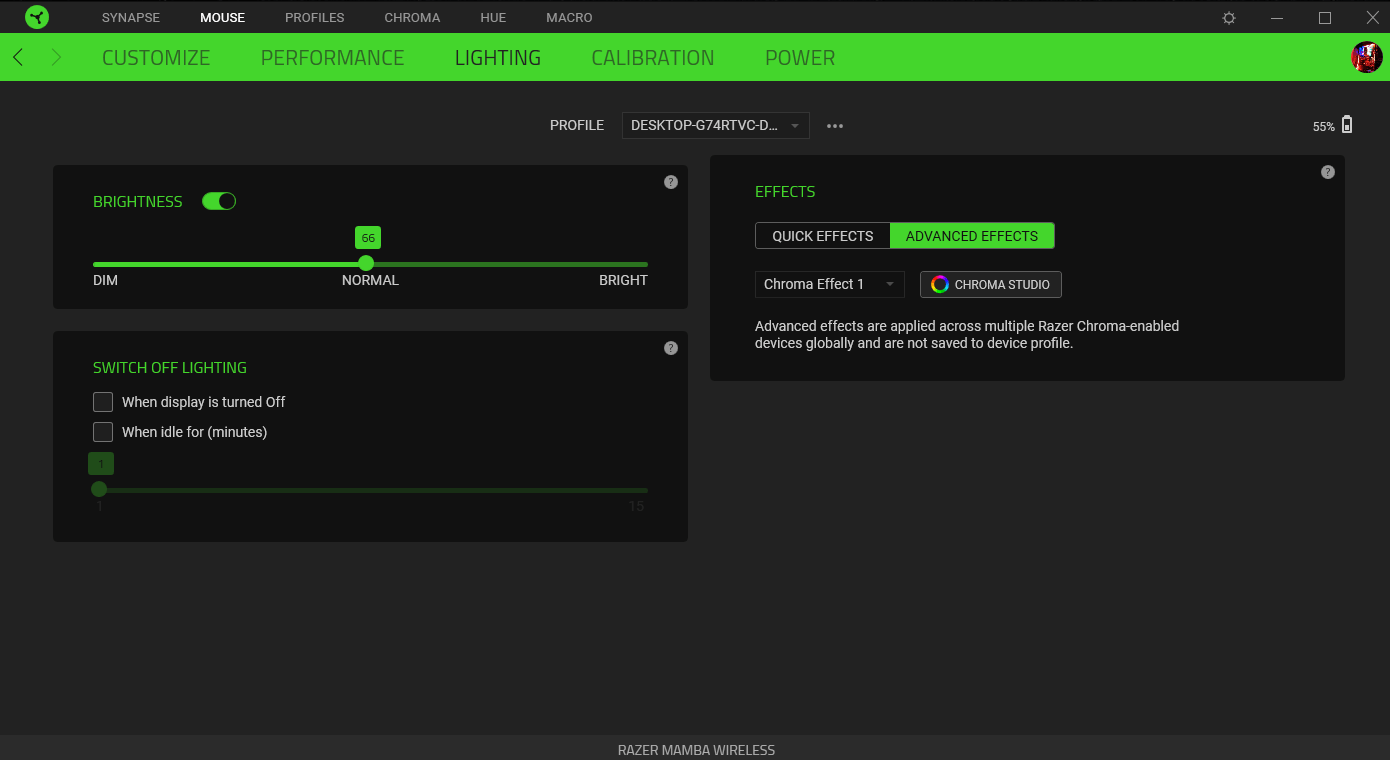The width and height of the screenshot is (1390, 760).
Task: Toggle the Brightness switch off
Action: [219, 201]
